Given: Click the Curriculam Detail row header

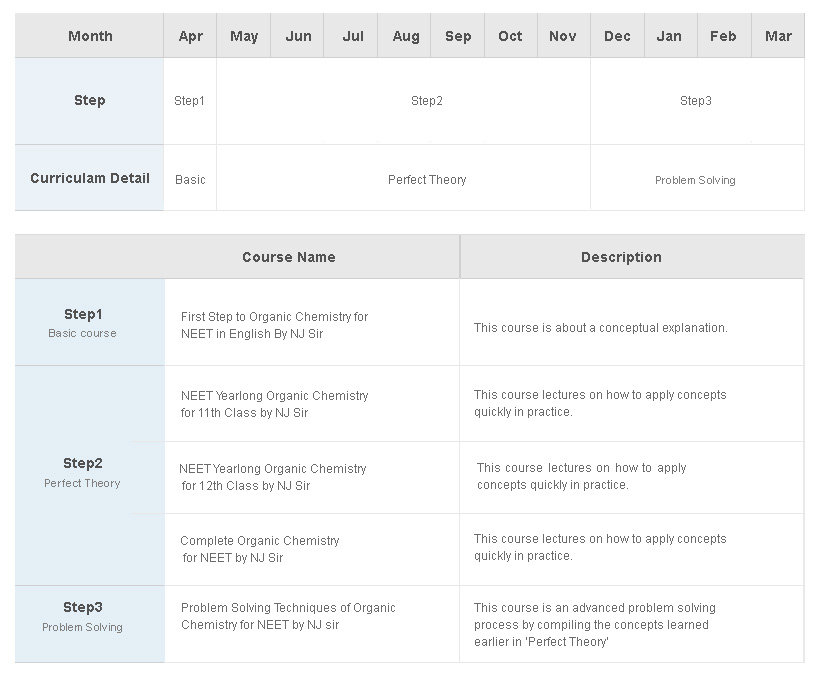Looking at the screenshot, I should click(x=89, y=178).
